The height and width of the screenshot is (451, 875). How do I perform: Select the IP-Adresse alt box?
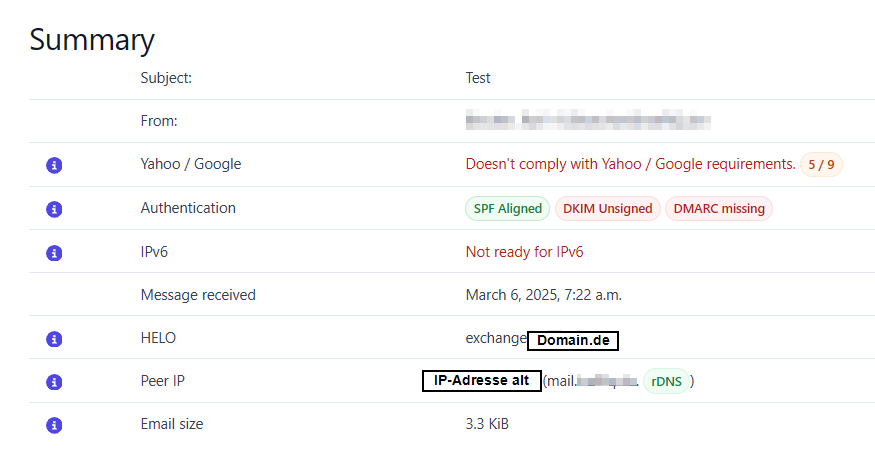[482, 381]
